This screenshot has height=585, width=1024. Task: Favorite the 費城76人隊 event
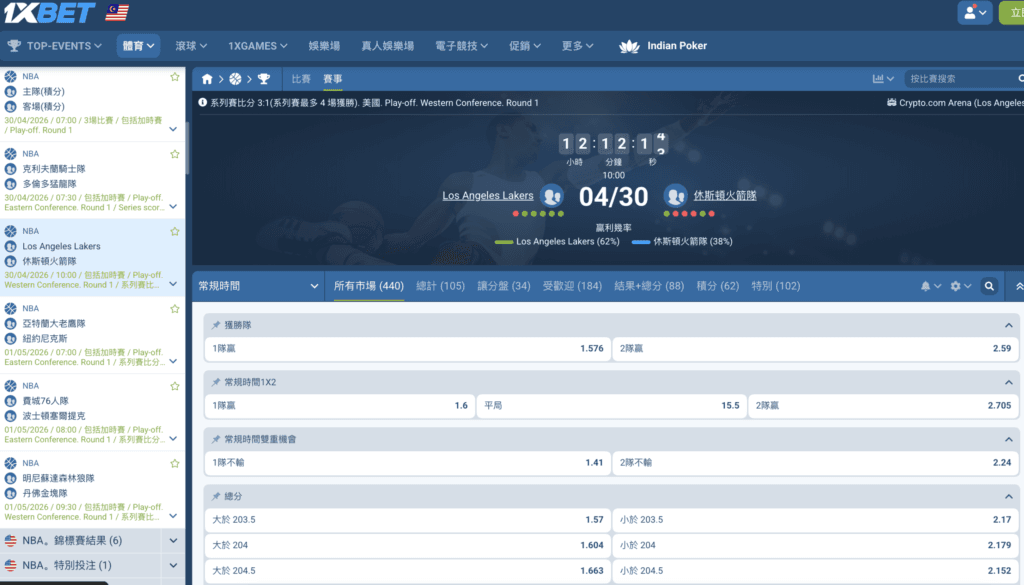point(175,386)
